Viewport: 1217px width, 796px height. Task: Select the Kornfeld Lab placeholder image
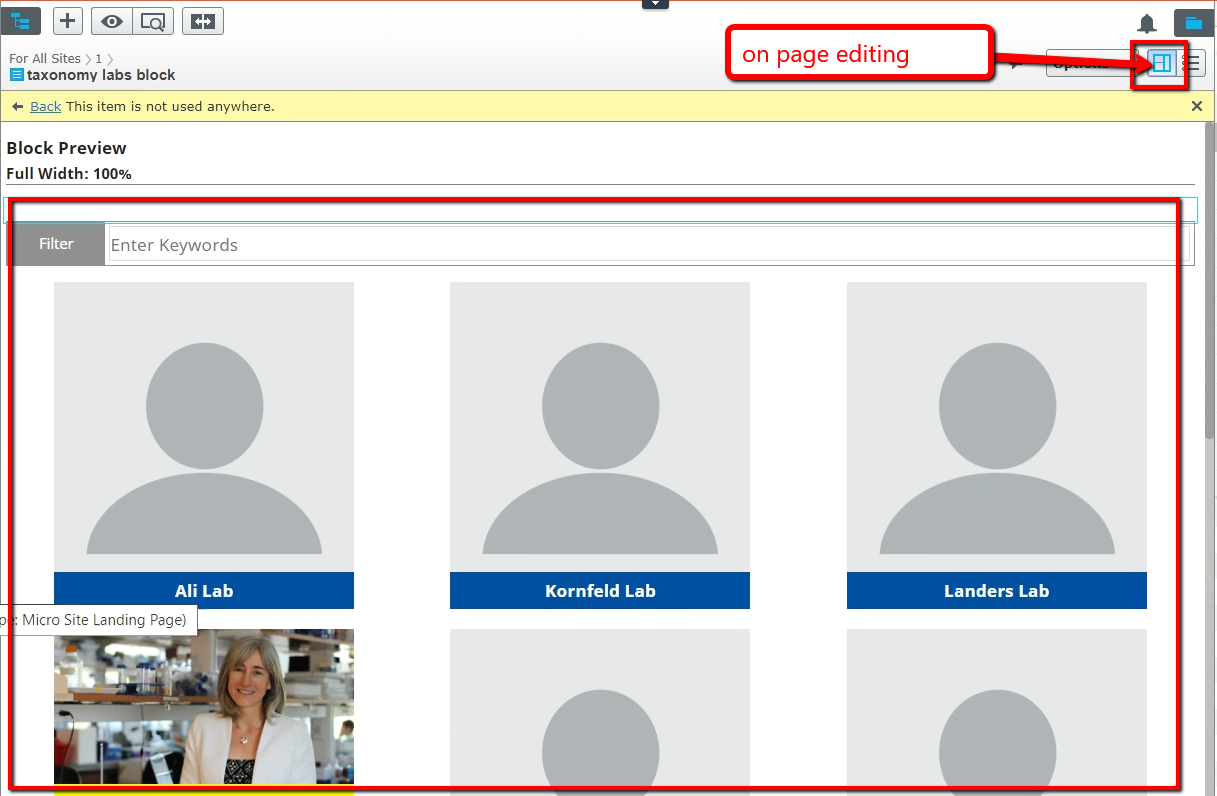(600, 427)
